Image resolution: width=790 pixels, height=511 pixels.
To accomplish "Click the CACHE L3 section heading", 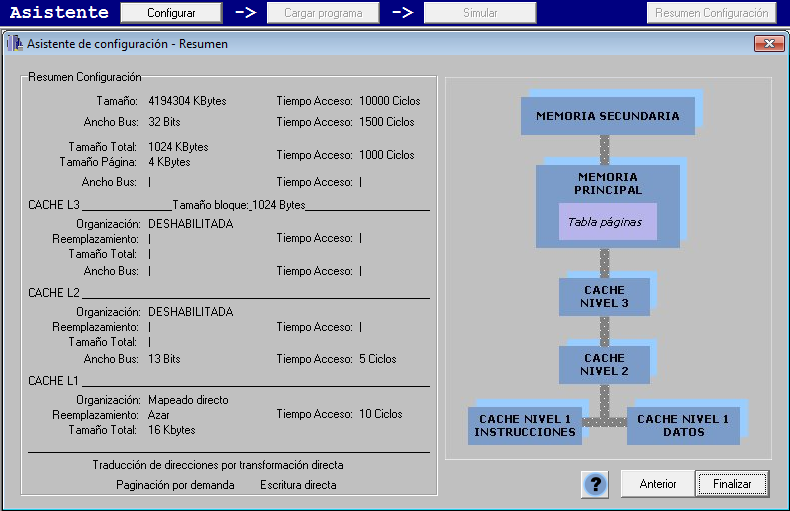I will point(54,205).
